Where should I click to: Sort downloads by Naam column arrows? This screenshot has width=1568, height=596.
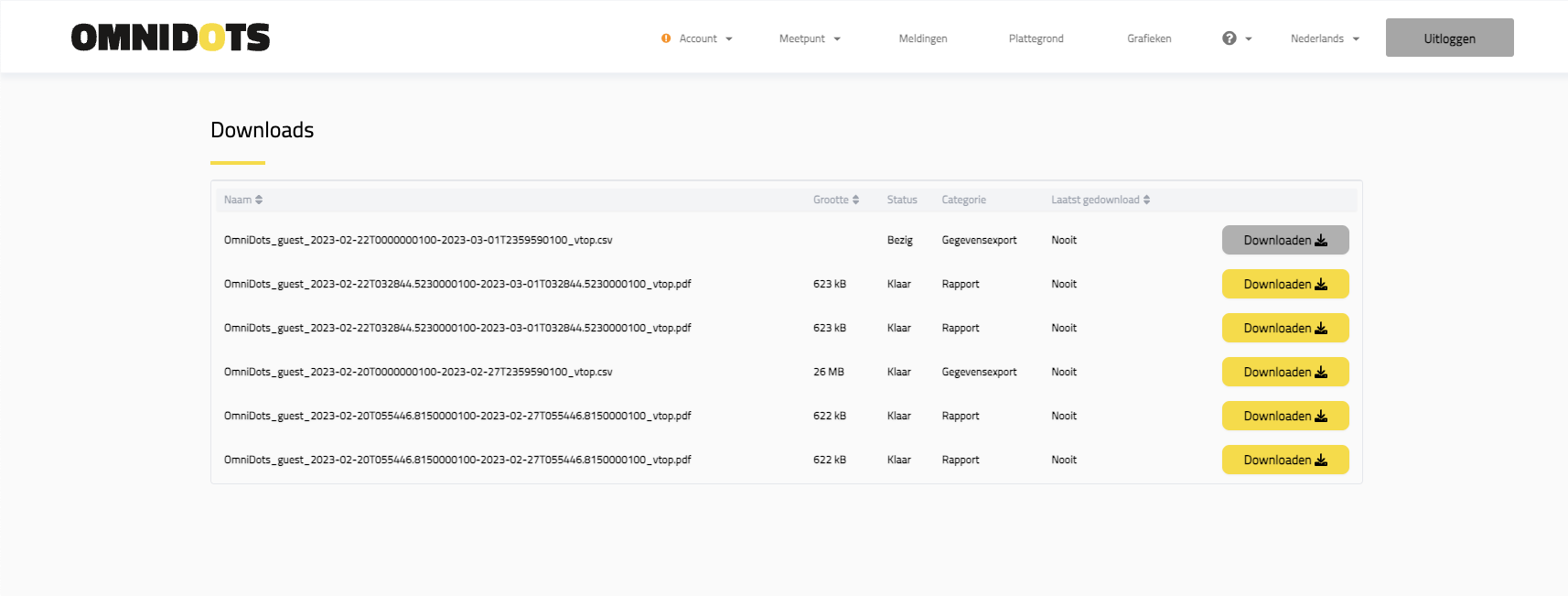259,200
